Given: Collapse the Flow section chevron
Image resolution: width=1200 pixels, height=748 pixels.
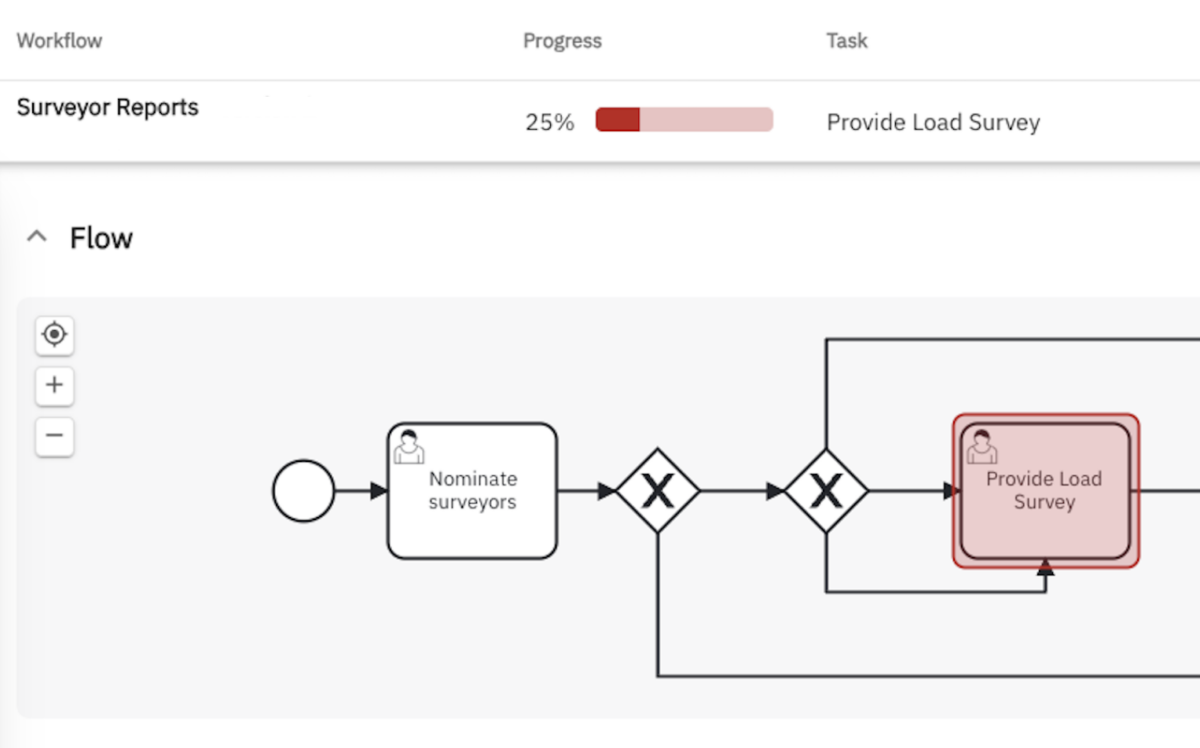Looking at the screenshot, I should pos(37,237).
